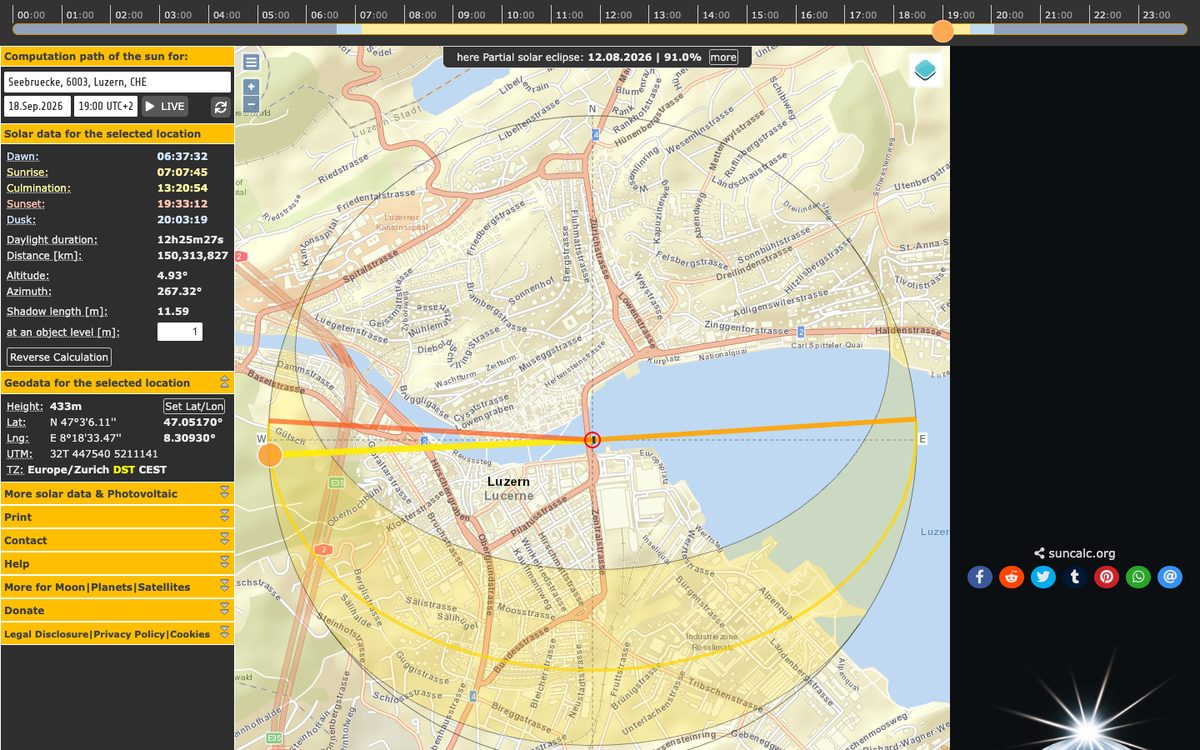Start LIVE sun tracking
Viewport: 1200px width, 750px height.
[x=165, y=106]
